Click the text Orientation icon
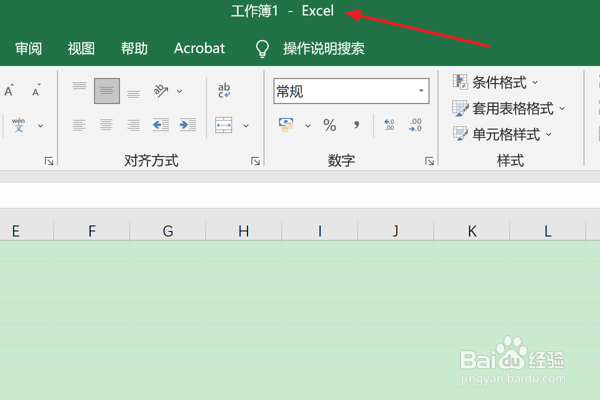 (161, 90)
